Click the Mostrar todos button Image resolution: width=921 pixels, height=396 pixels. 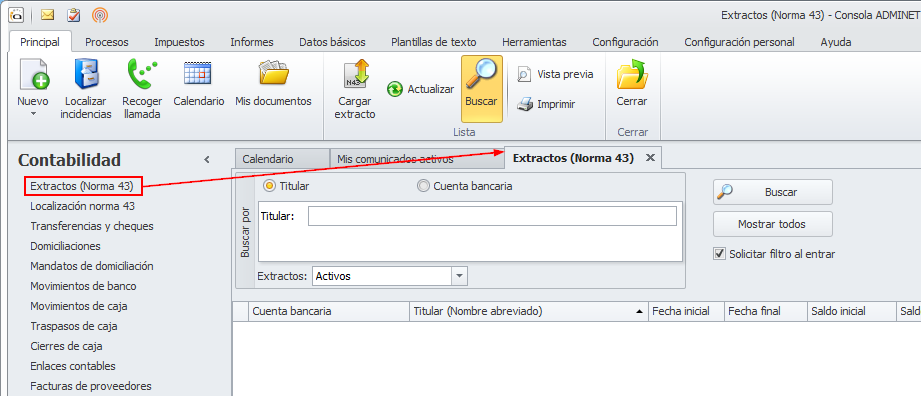coord(773,224)
